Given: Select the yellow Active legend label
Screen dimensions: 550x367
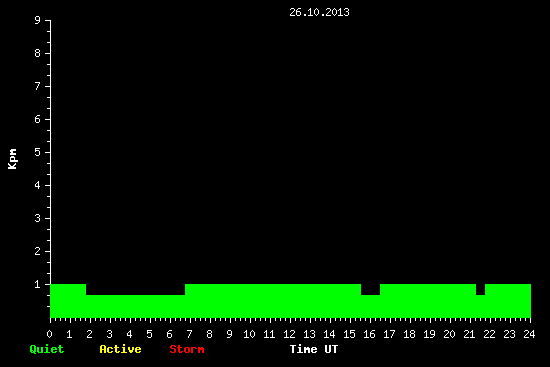Looking at the screenshot, I should 120,349.
